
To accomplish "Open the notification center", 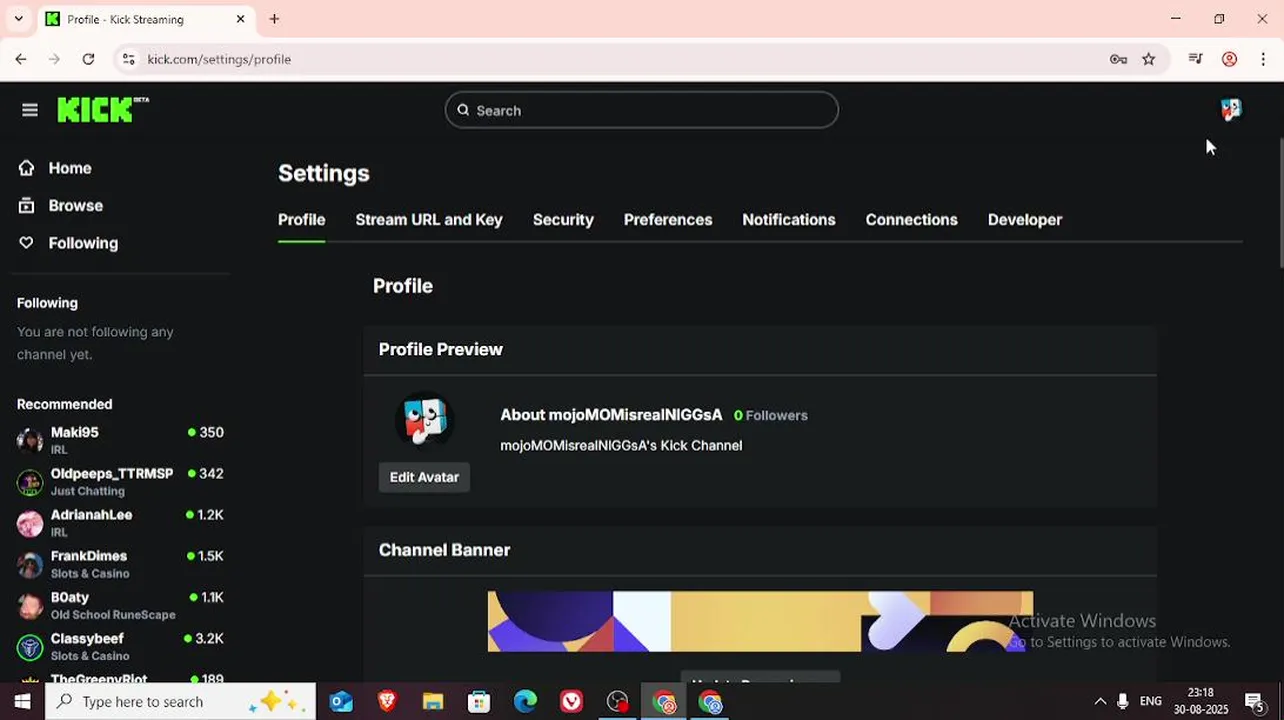I will [1254, 702].
